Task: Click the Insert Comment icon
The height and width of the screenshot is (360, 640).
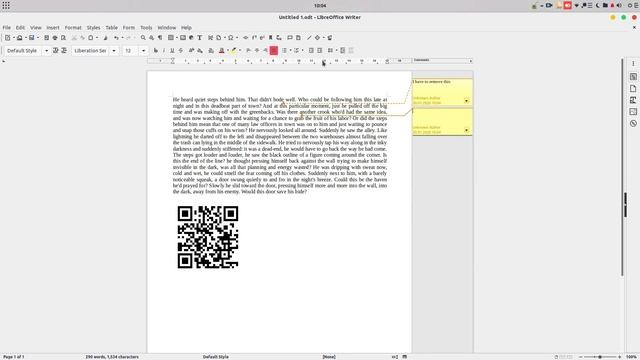Action: pos(290,38)
